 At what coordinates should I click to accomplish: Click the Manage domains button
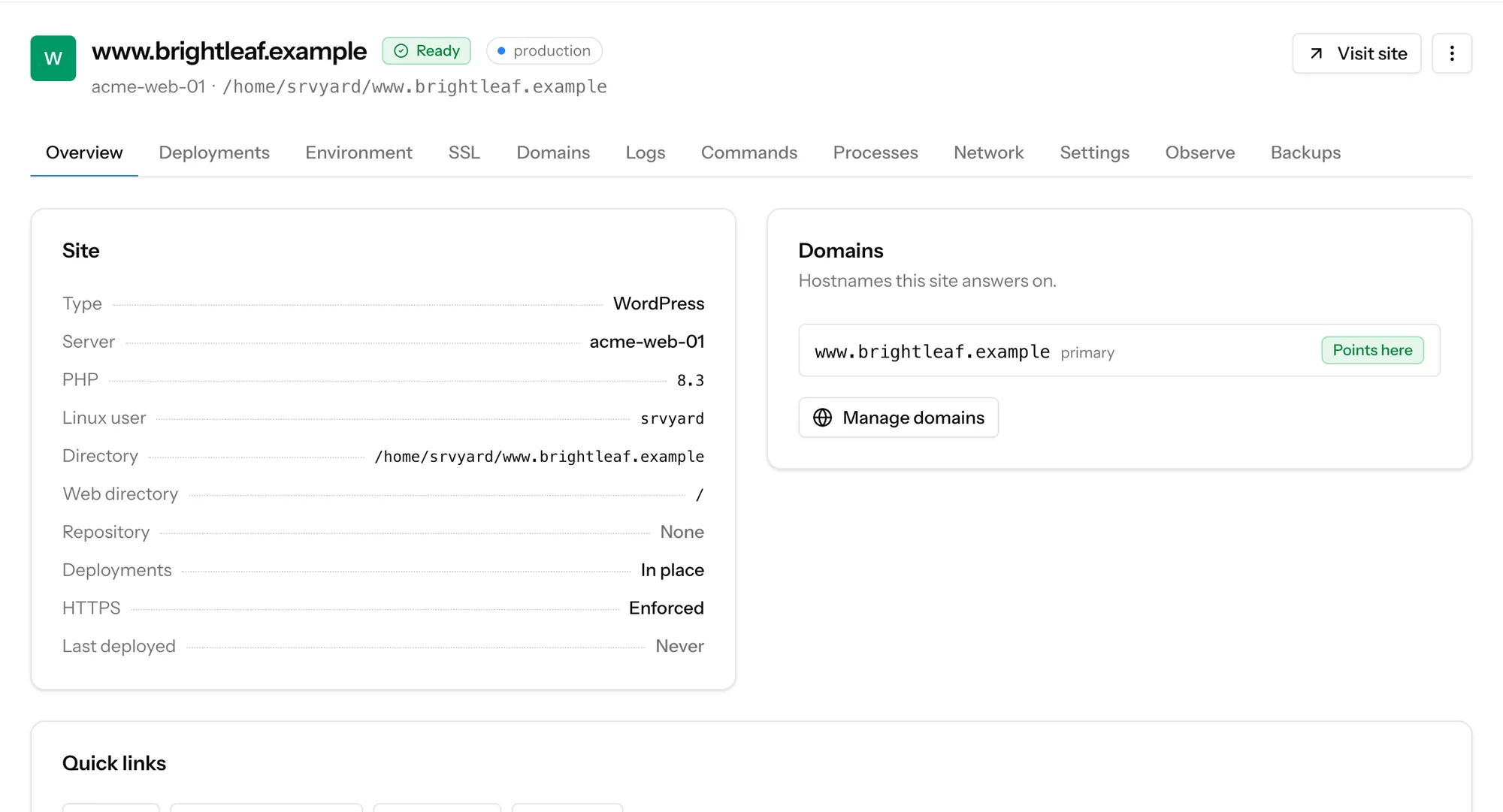pos(898,418)
